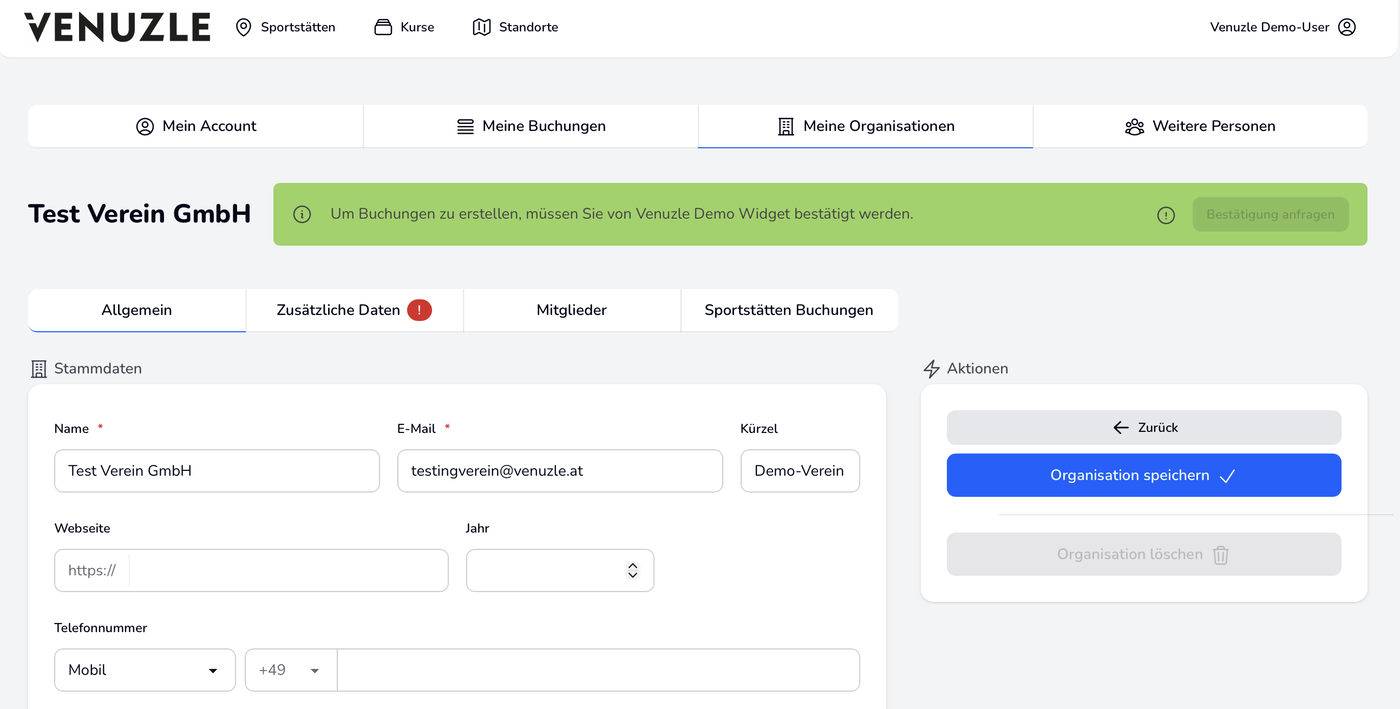Expand the +49 country code dropdown
This screenshot has height=709, width=1400.
[291, 670]
